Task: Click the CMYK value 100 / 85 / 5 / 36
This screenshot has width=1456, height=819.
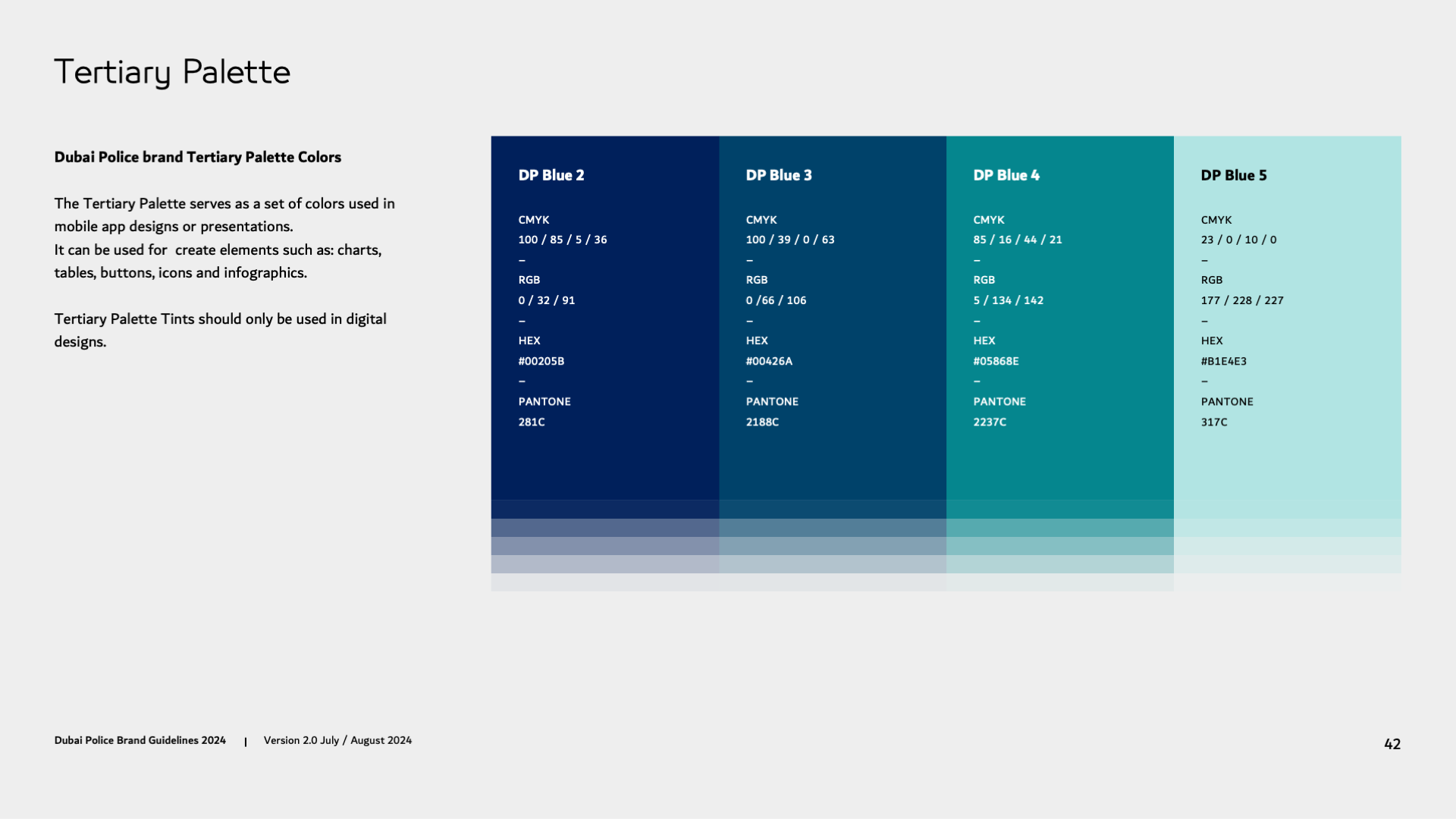Action: tap(562, 240)
